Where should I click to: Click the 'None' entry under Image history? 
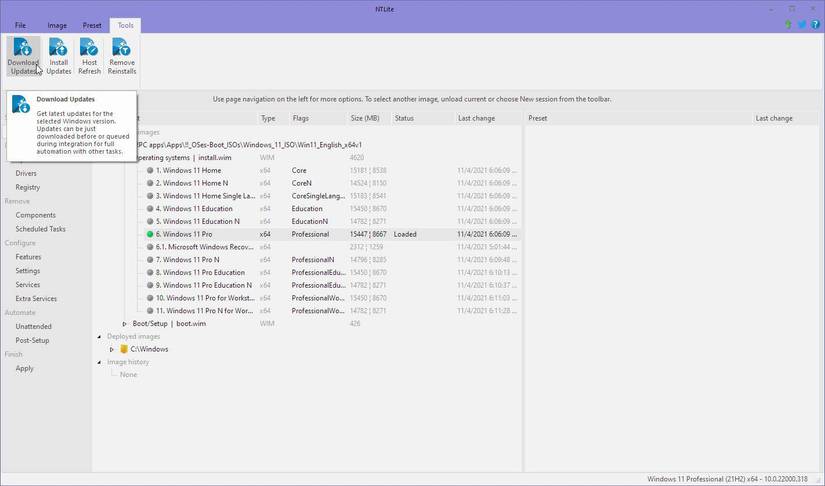pyautogui.click(x=128, y=375)
